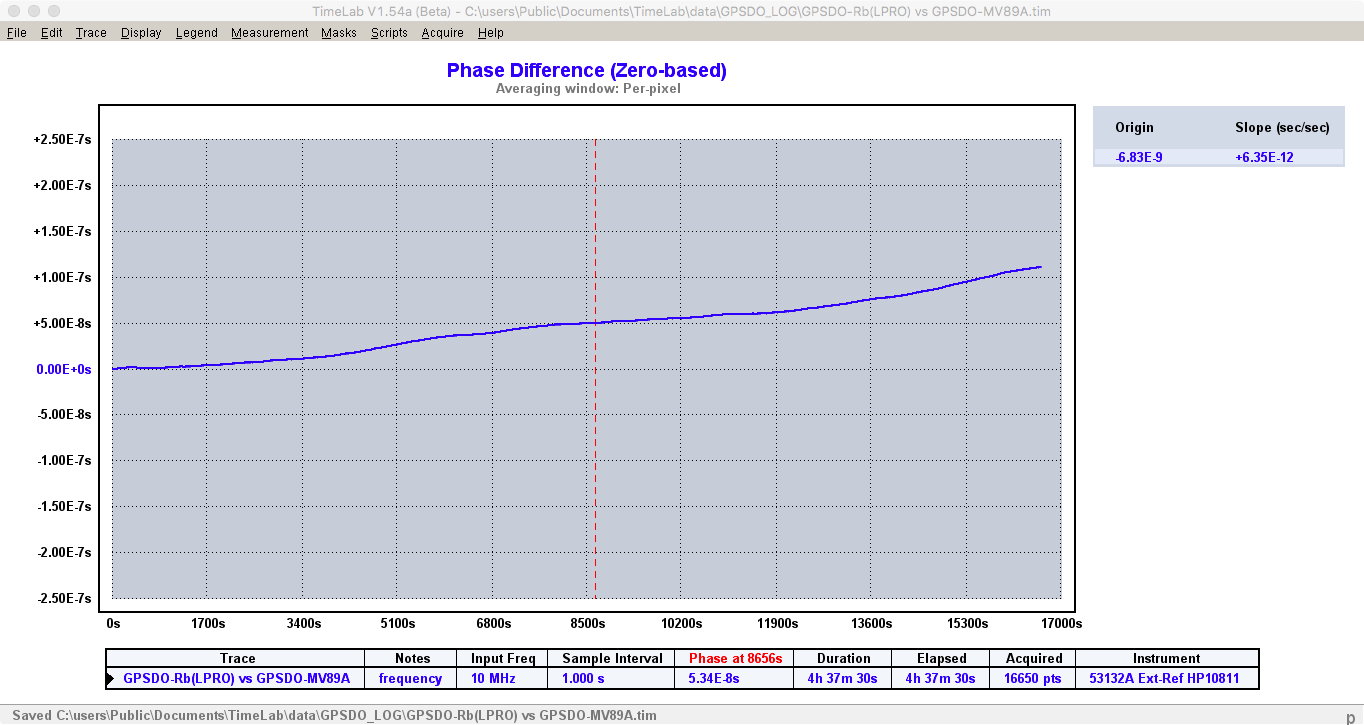Click the red close window button
This screenshot has width=1364, height=725.
(x=12, y=11)
